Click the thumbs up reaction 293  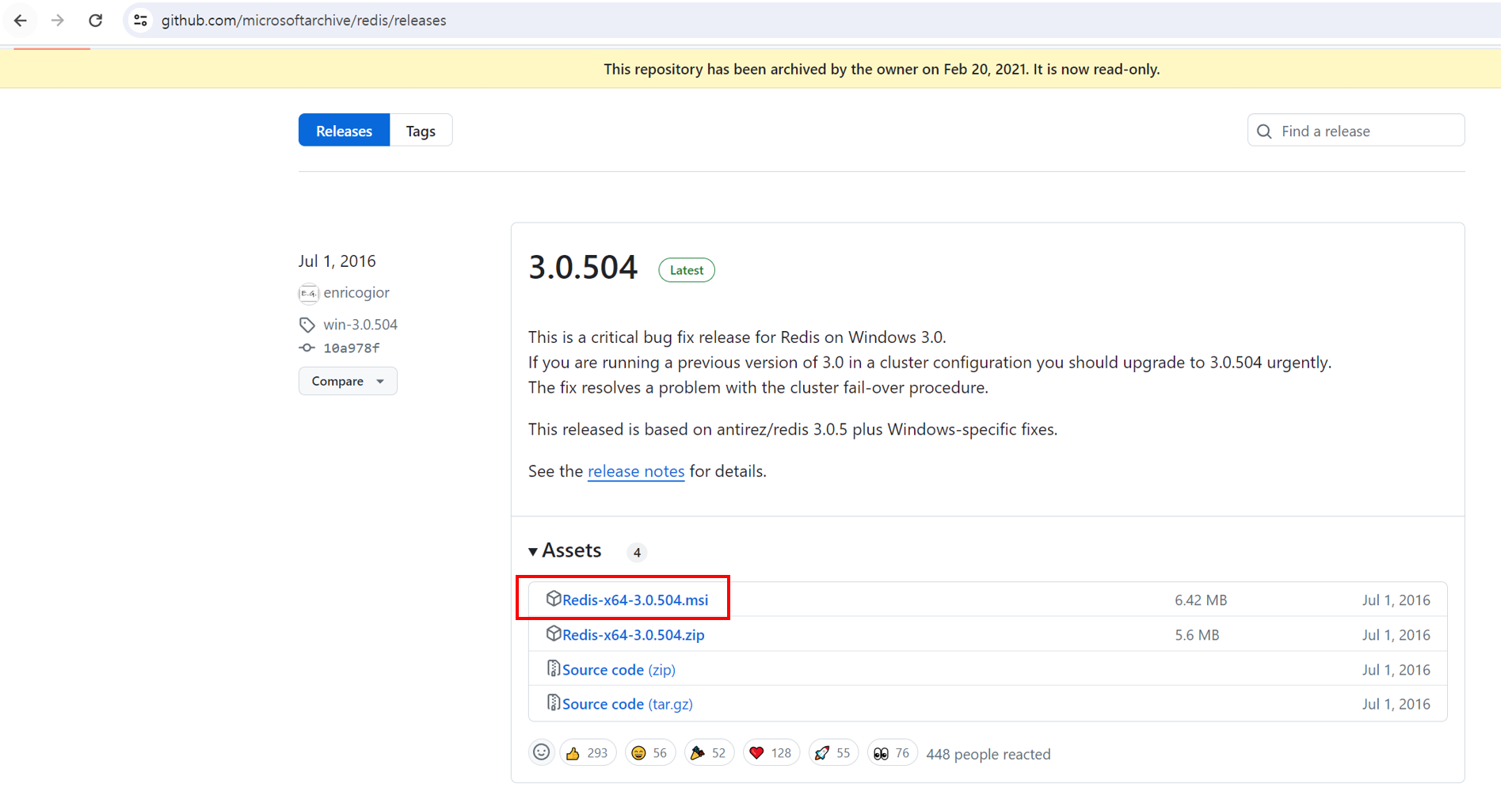coord(588,753)
